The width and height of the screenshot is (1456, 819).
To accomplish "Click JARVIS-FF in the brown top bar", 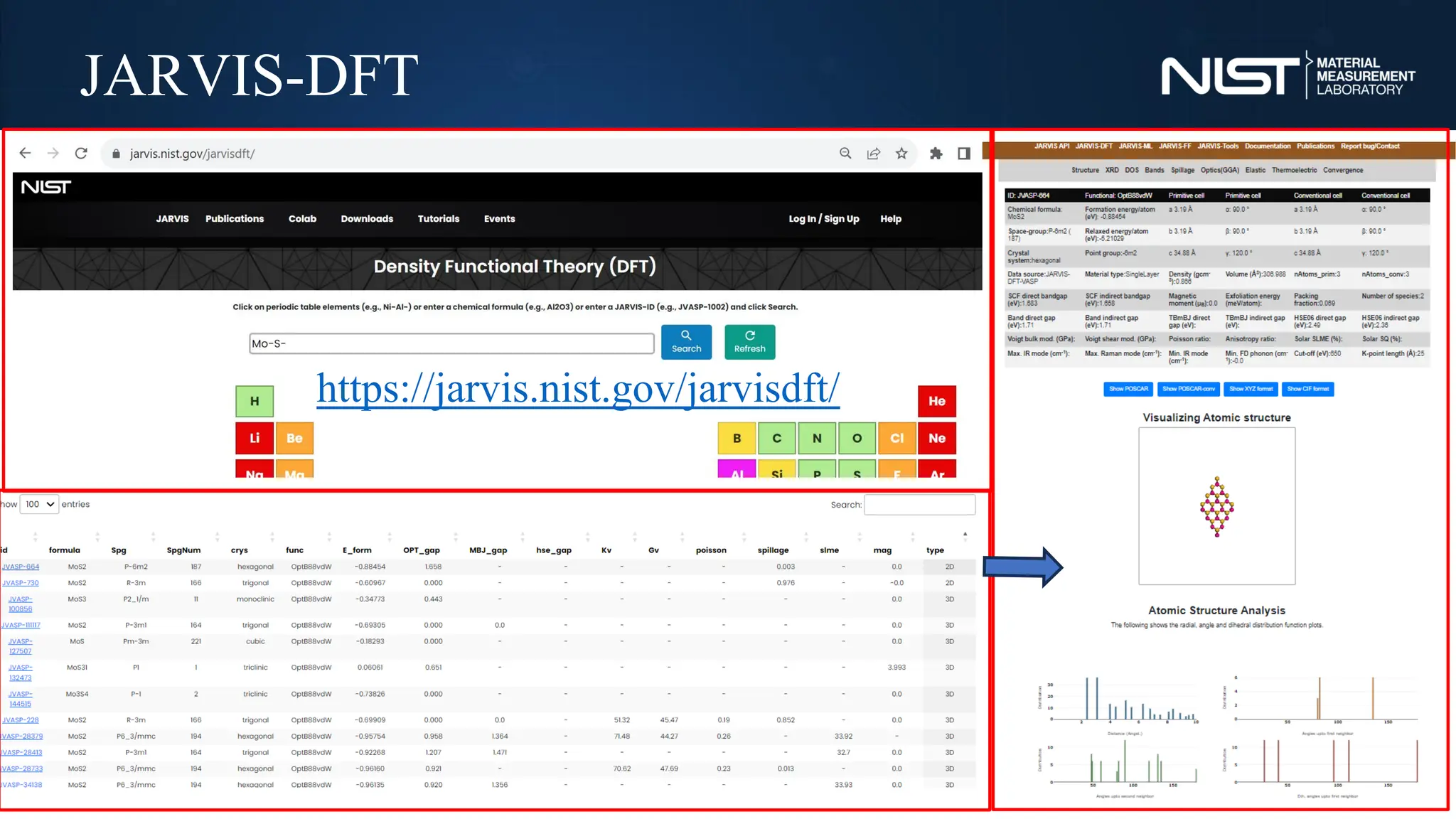I will pyautogui.click(x=1174, y=146).
